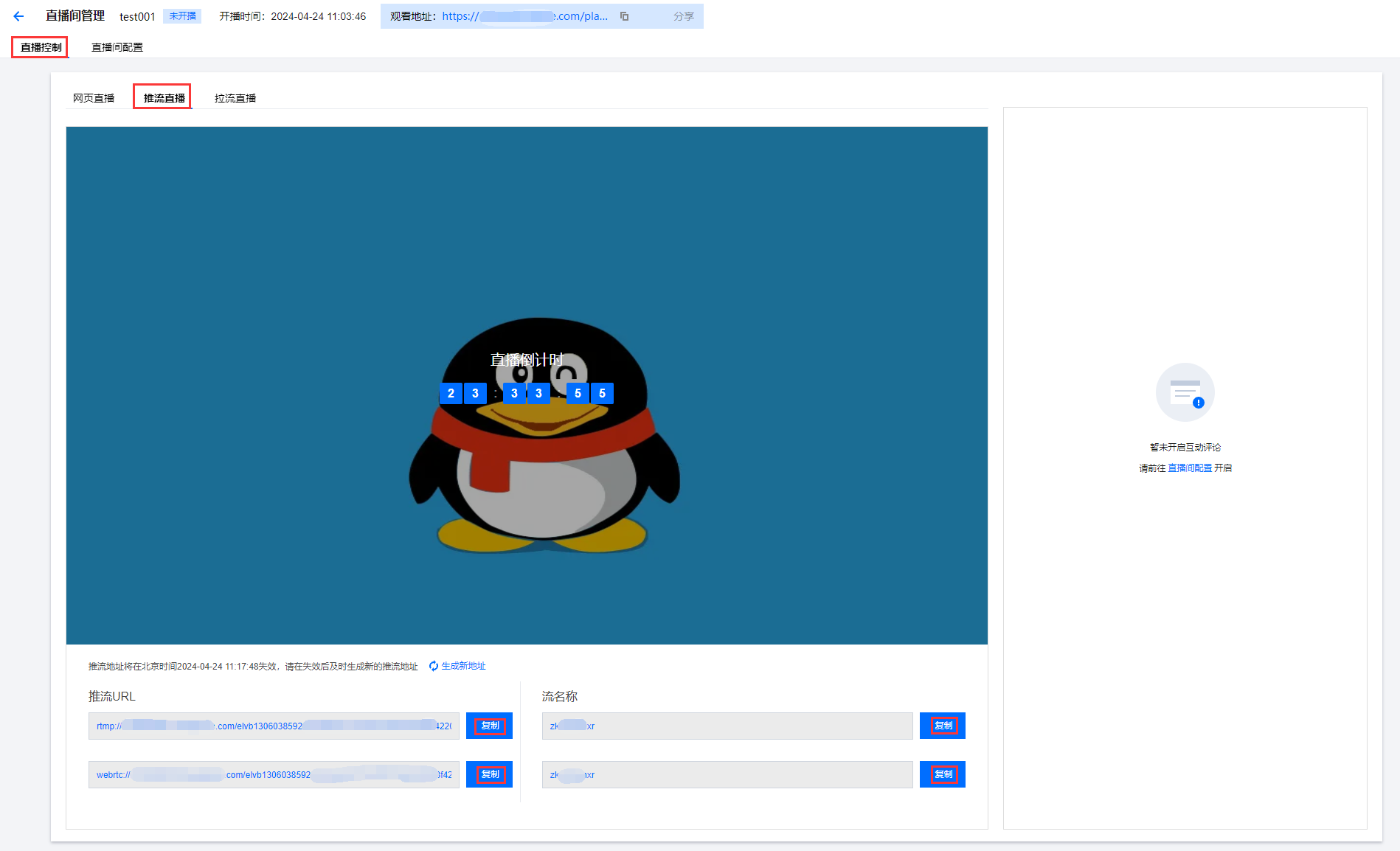Click the 开播时间 2024-04-24 11:03:46 text
Viewport: 1400px width, 851px height.
click(292, 16)
